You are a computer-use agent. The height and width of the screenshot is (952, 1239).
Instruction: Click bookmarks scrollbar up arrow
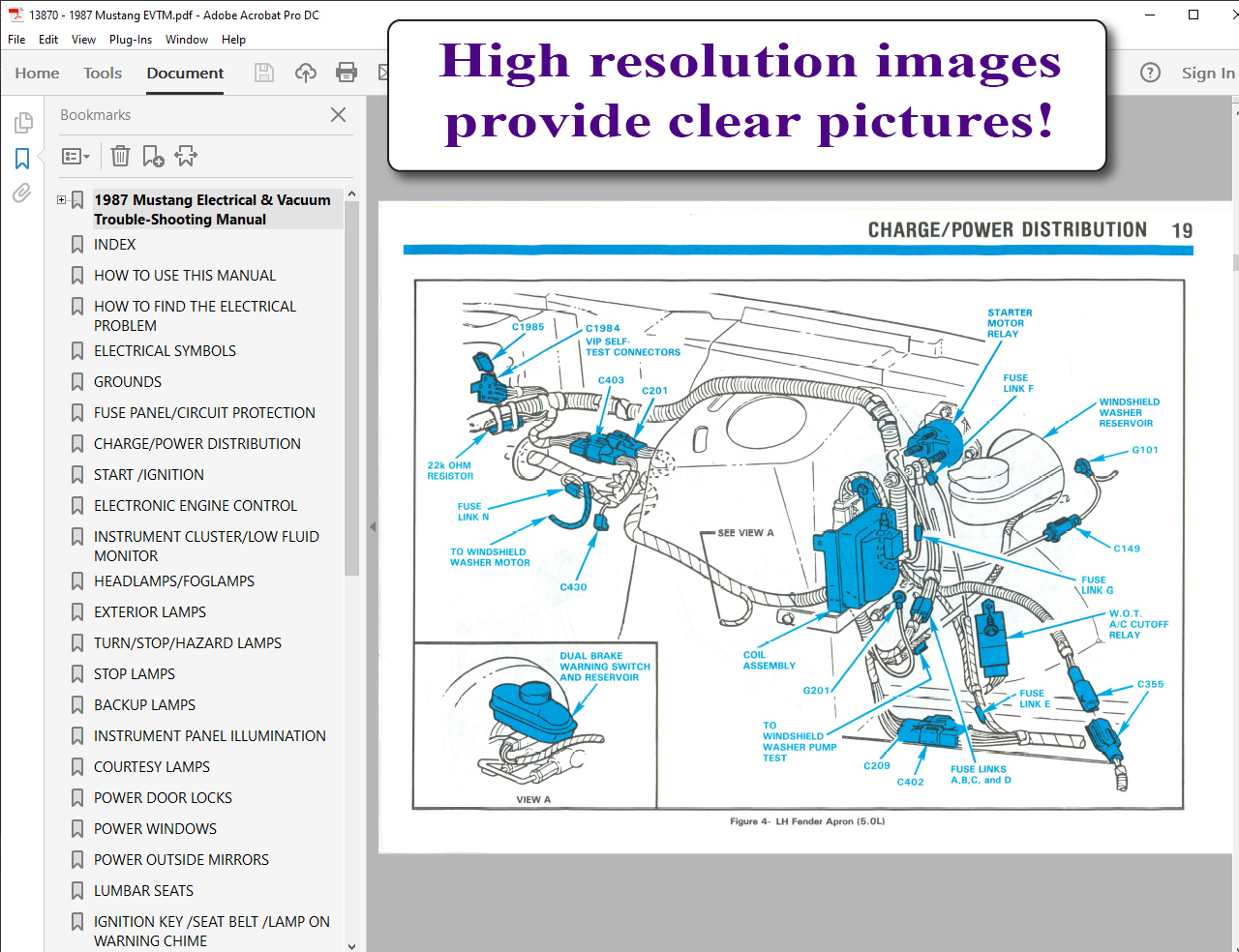tap(351, 194)
